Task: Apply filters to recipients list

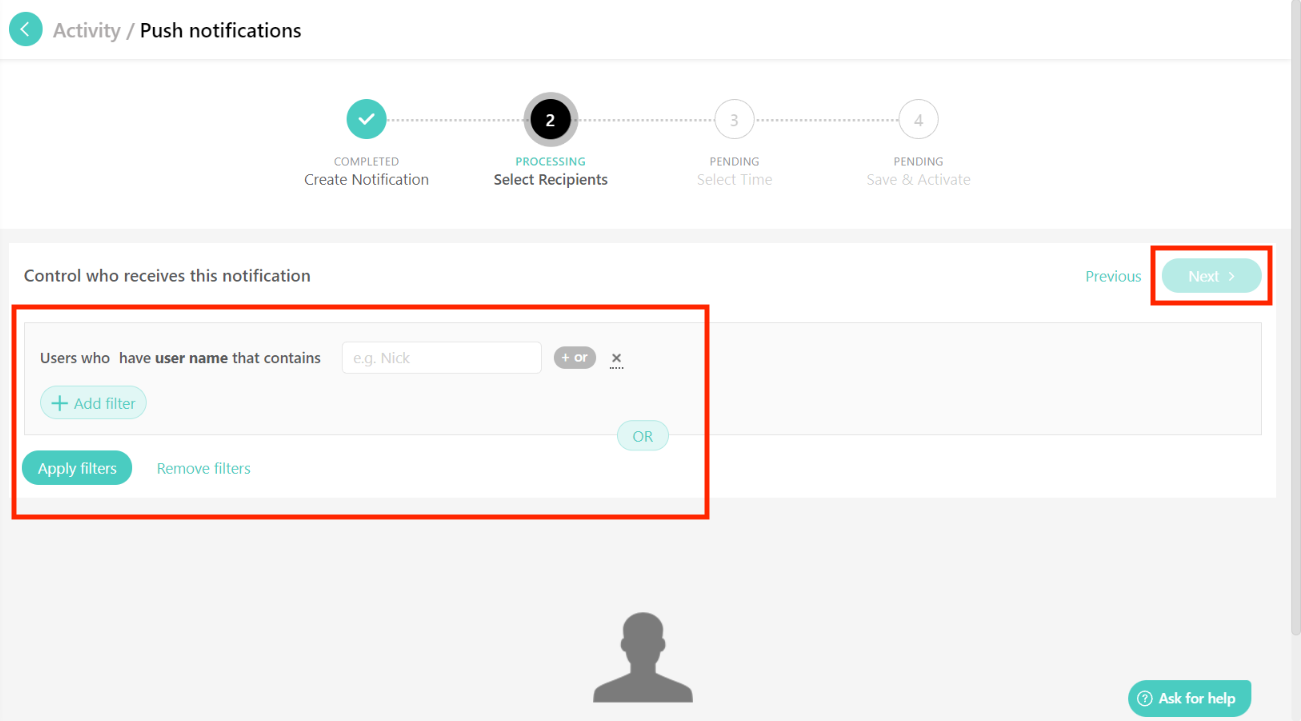Action: pyautogui.click(x=77, y=467)
